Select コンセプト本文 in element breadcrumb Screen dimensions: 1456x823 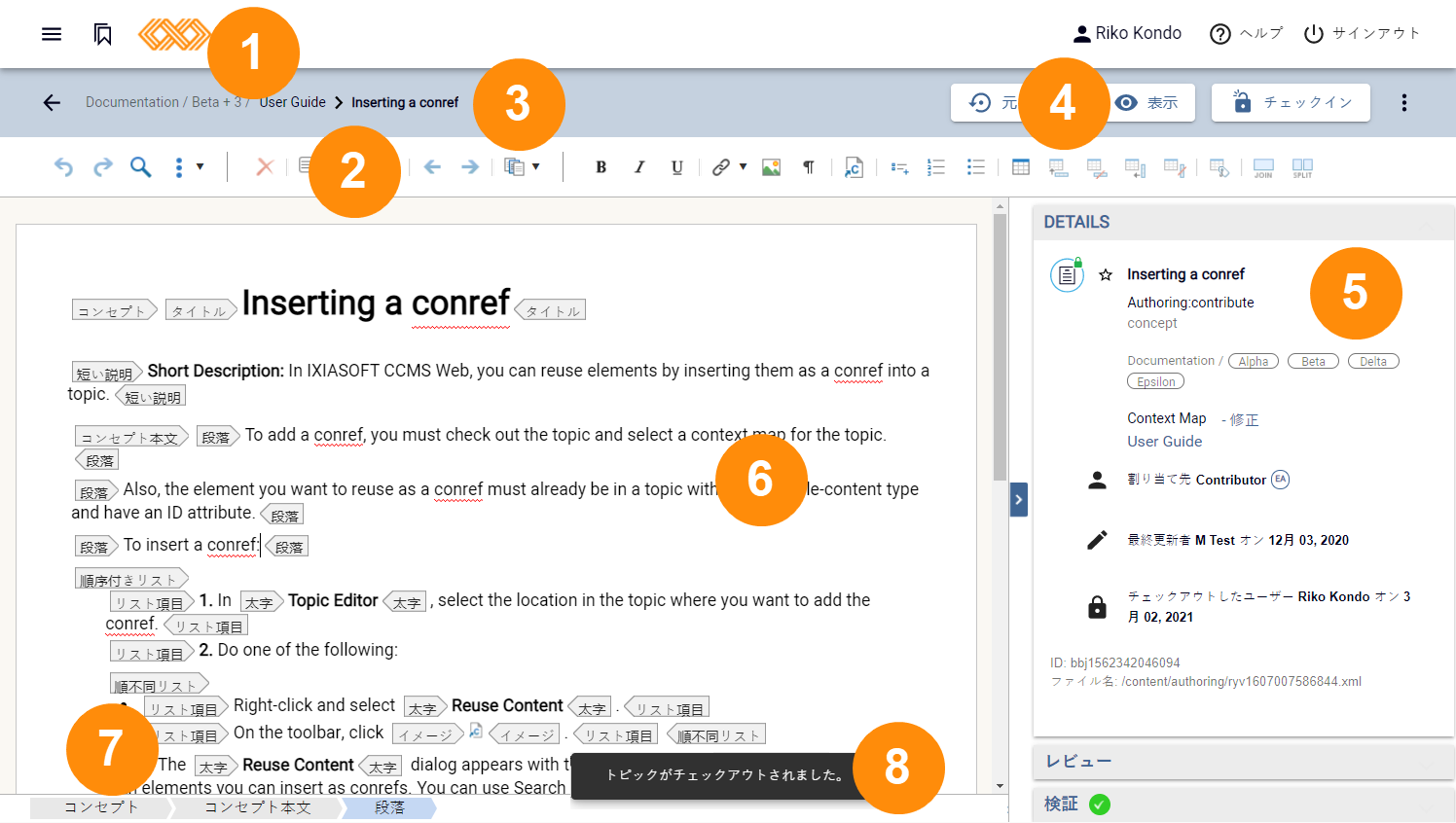(x=258, y=807)
